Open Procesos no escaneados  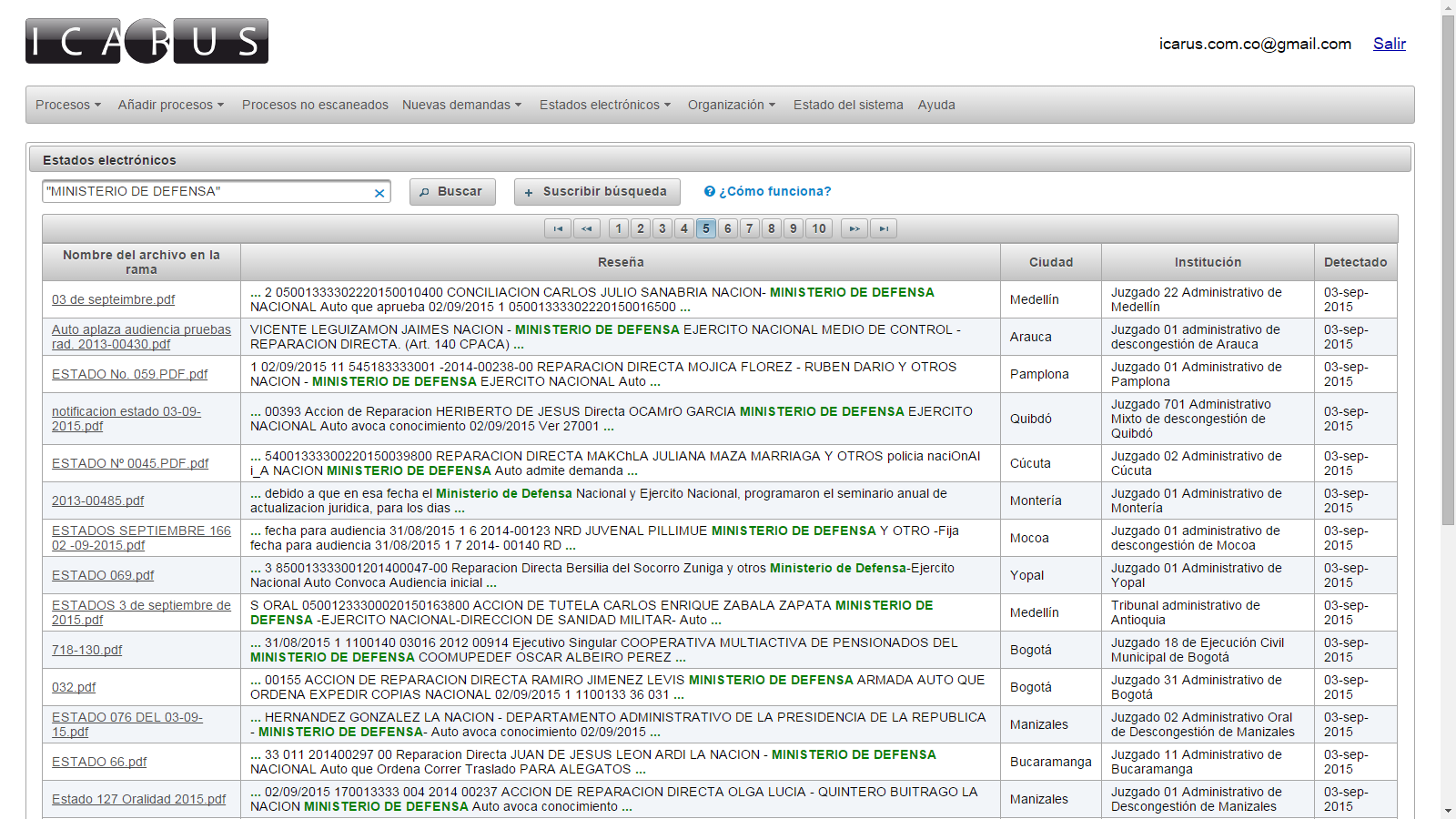pyautogui.click(x=315, y=105)
